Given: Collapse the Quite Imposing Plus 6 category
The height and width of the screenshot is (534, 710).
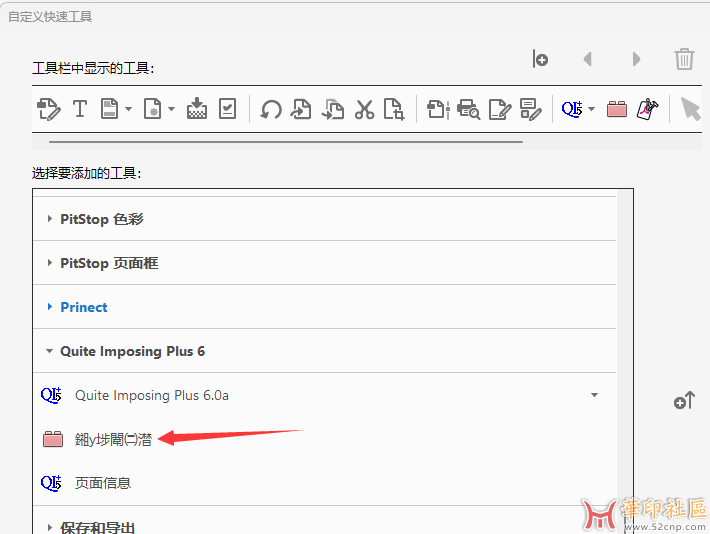Looking at the screenshot, I should click(x=131, y=351).
